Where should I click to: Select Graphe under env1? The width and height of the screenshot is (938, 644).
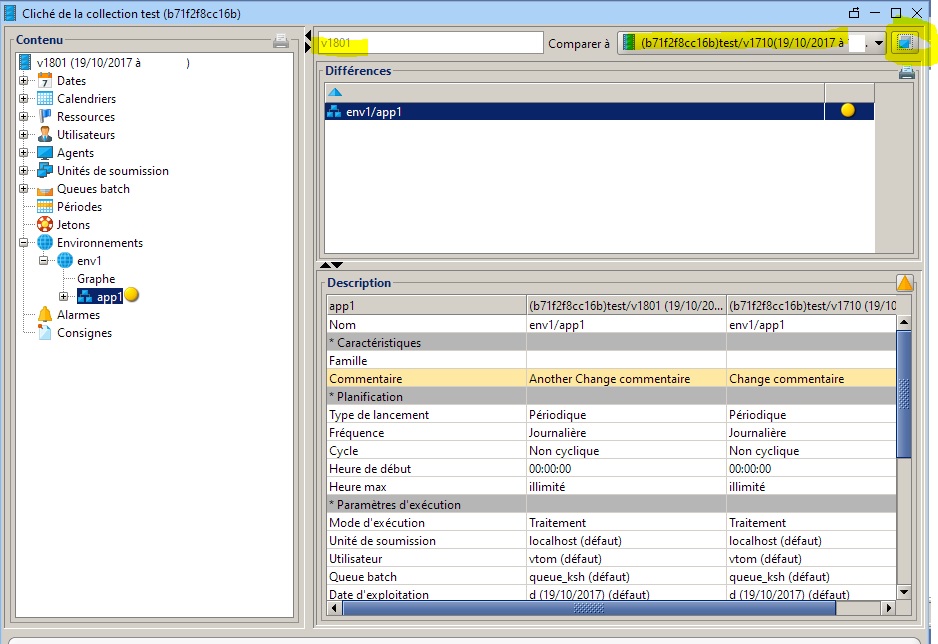coord(96,279)
